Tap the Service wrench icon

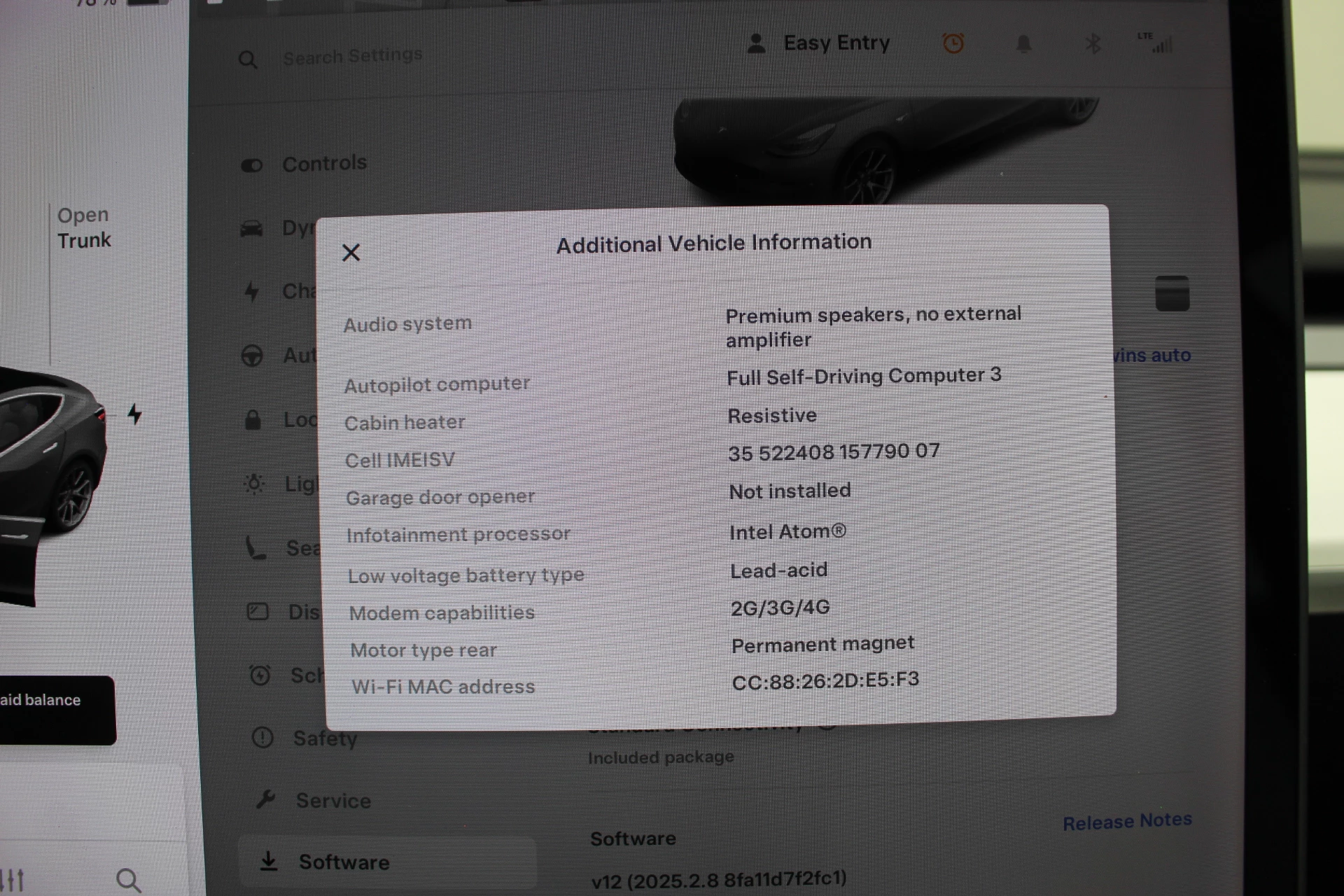pyautogui.click(x=265, y=799)
